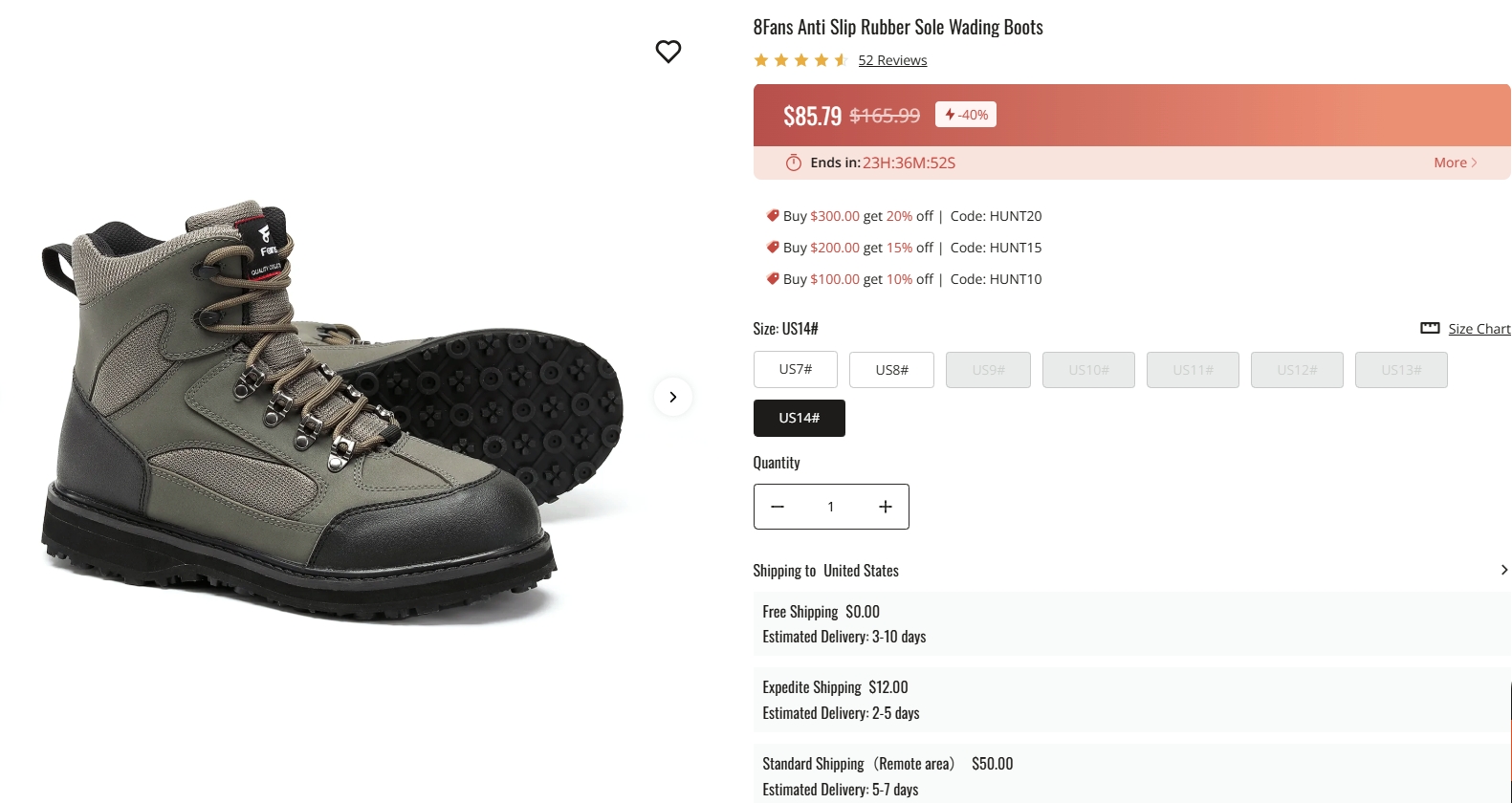Select size US7#
Screen dimensions: 1512x803
point(795,369)
